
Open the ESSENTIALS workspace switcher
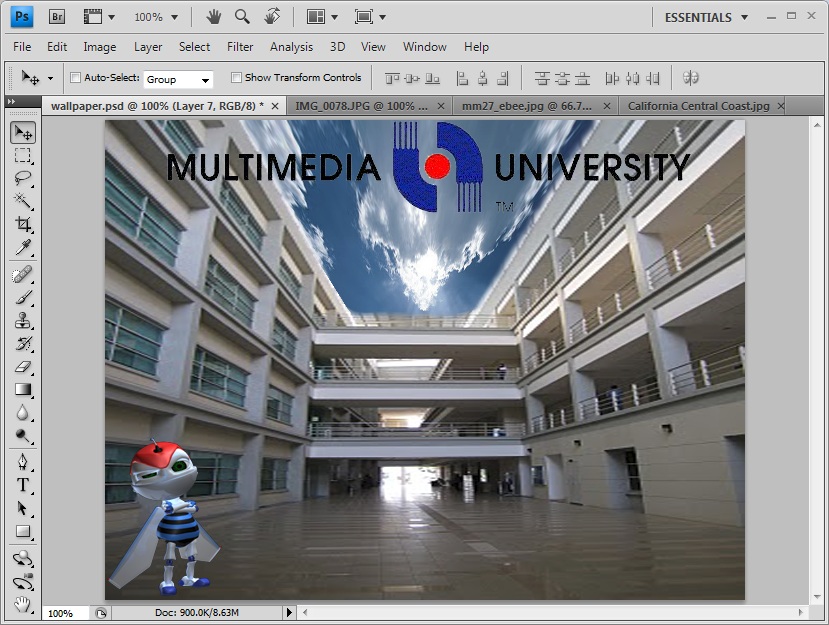tap(706, 17)
